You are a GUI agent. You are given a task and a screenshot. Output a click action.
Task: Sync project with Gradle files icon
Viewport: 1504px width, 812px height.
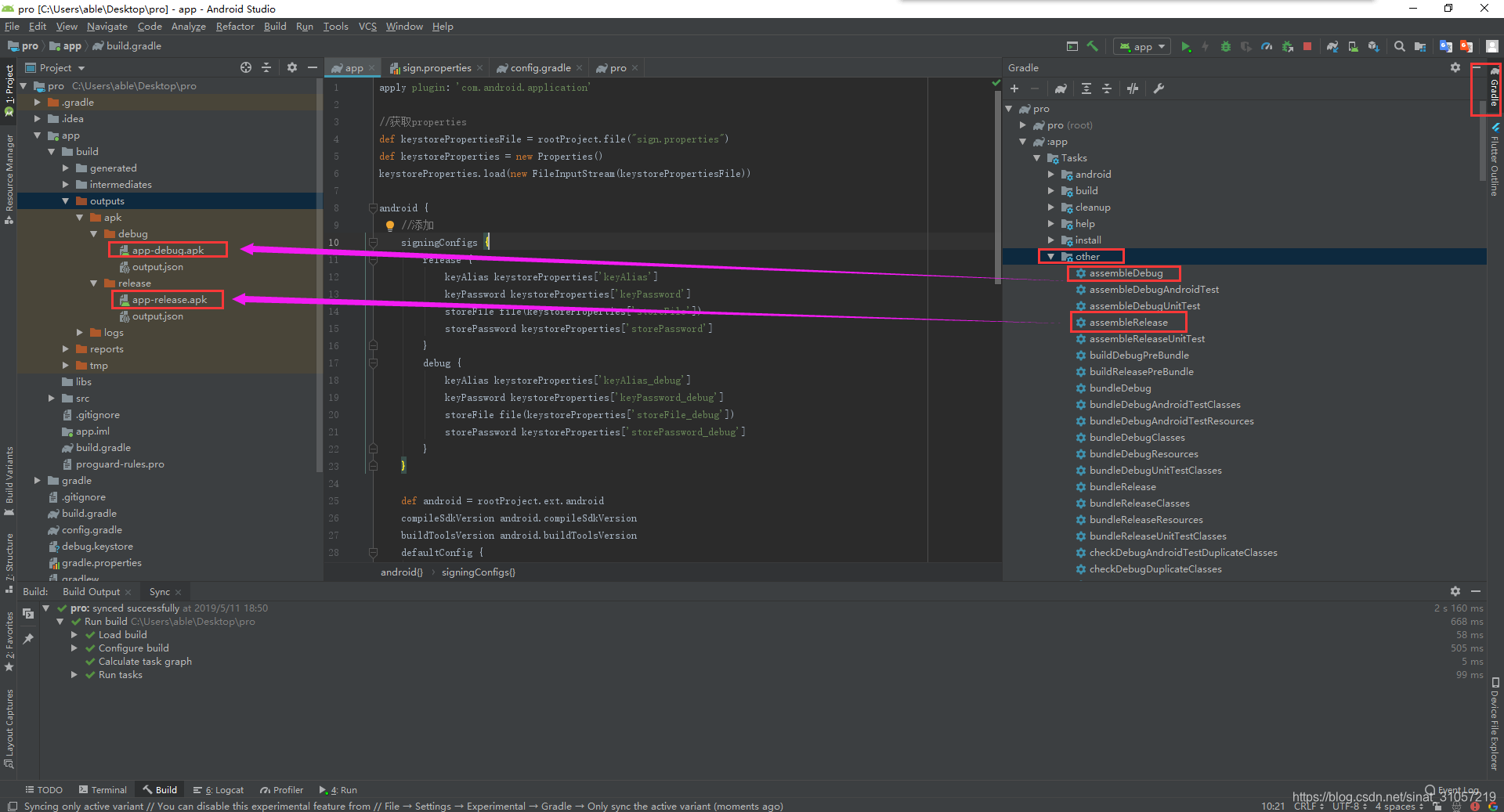[x=1332, y=47]
